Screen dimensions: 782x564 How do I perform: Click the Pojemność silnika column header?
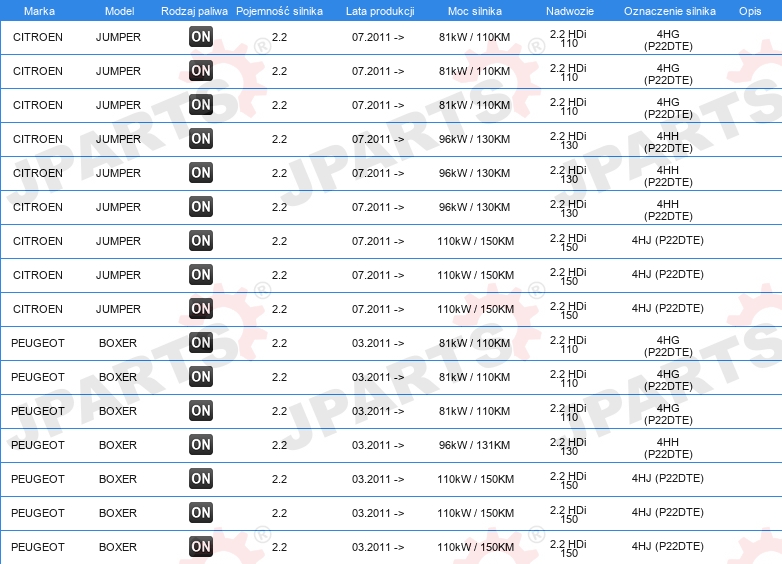(279, 11)
